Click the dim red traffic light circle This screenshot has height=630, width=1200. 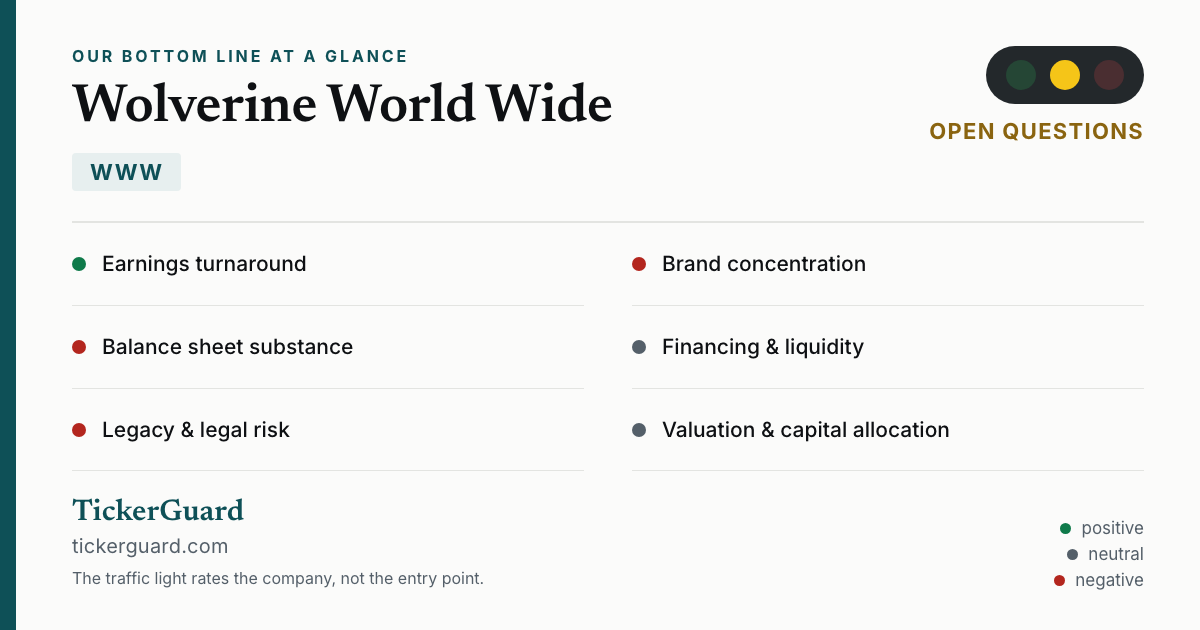tap(1109, 75)
